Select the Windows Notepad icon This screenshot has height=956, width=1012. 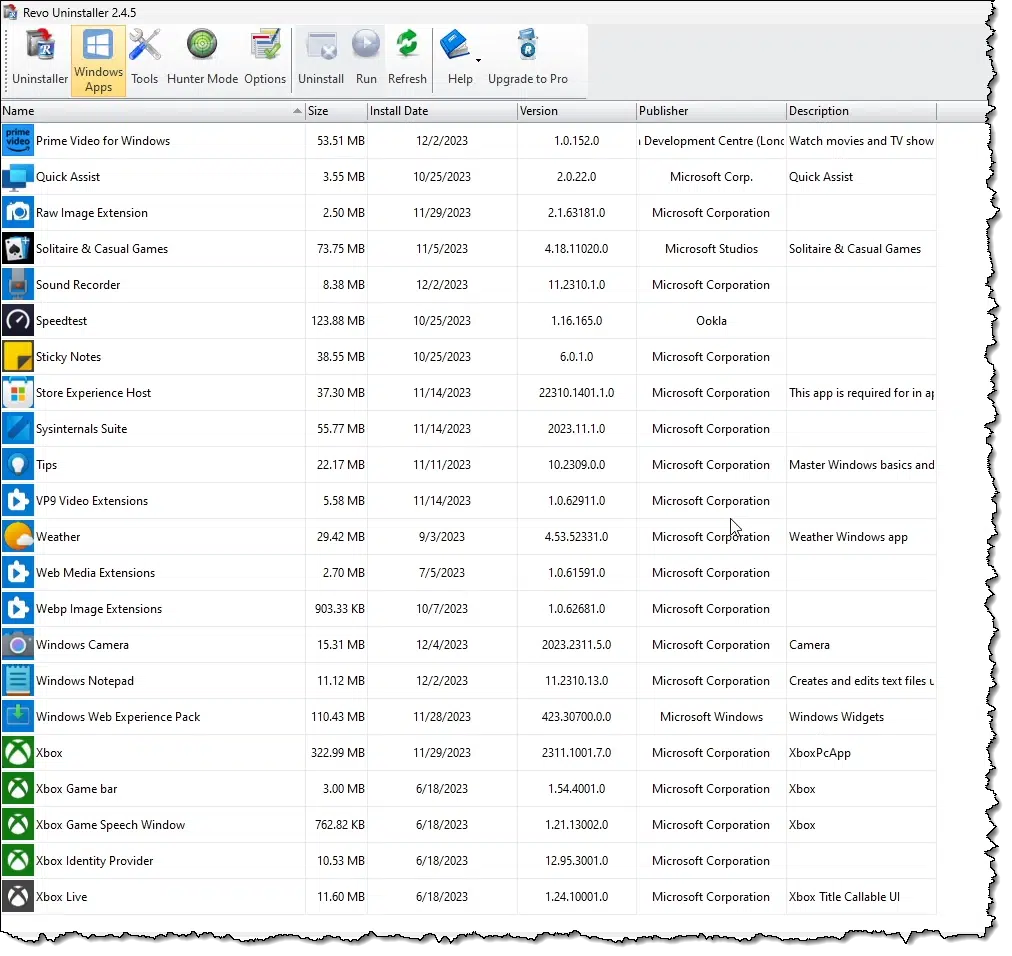tap(18, 681)
